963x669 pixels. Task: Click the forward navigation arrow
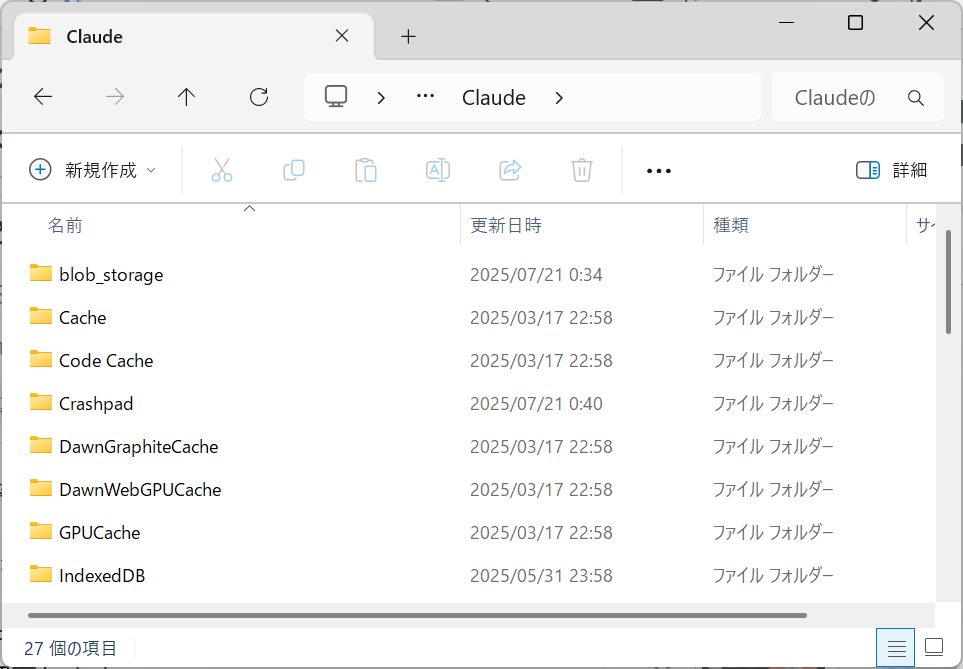115,97
